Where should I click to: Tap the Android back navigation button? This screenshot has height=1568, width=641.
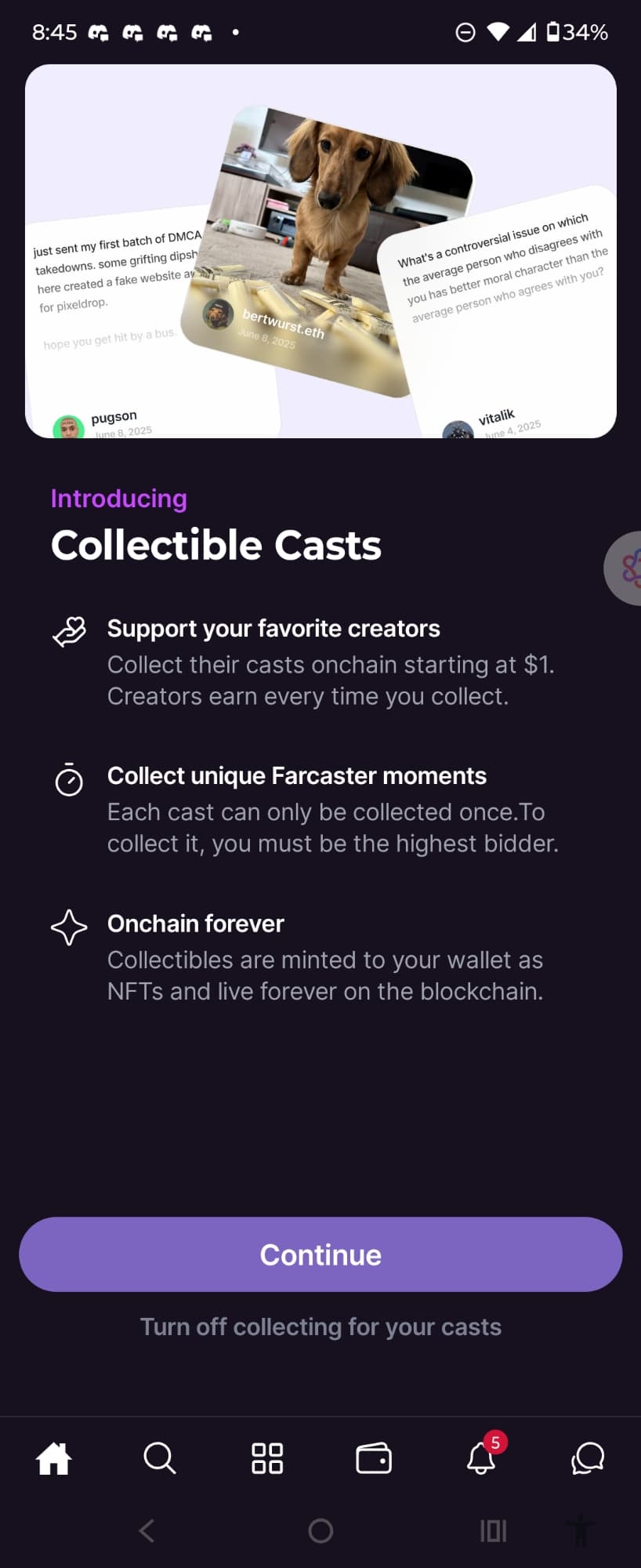tap(147, 1530)
